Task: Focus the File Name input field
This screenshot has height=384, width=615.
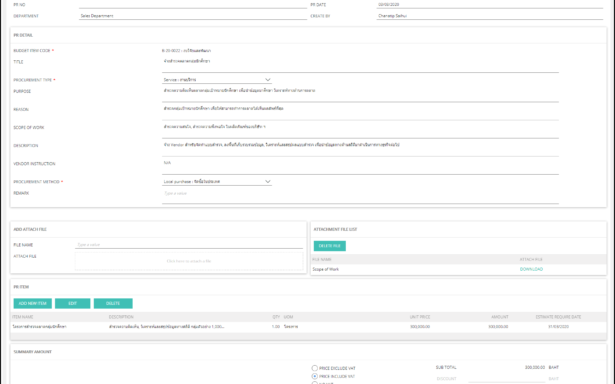Action: 189,244
